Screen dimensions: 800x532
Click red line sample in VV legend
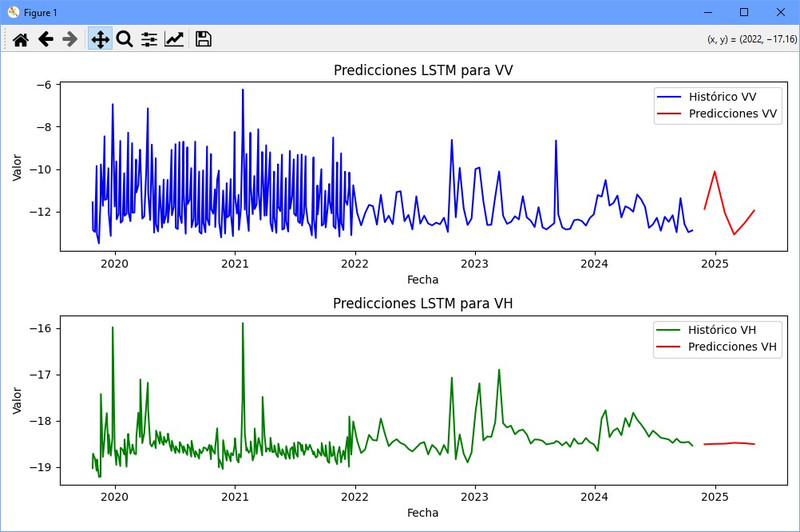669,114
